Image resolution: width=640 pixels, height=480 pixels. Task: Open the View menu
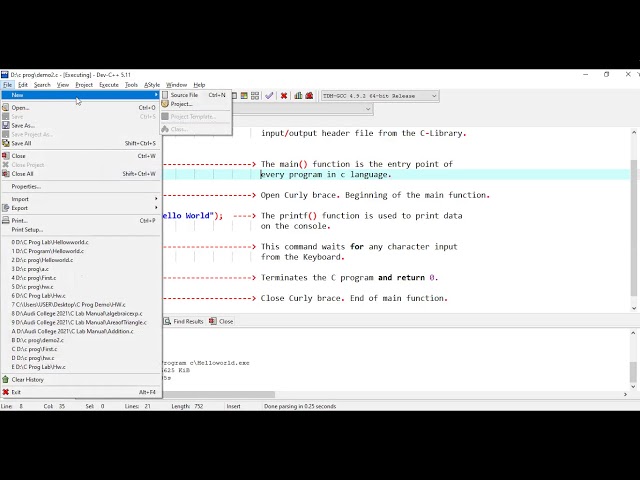point(62,85)
